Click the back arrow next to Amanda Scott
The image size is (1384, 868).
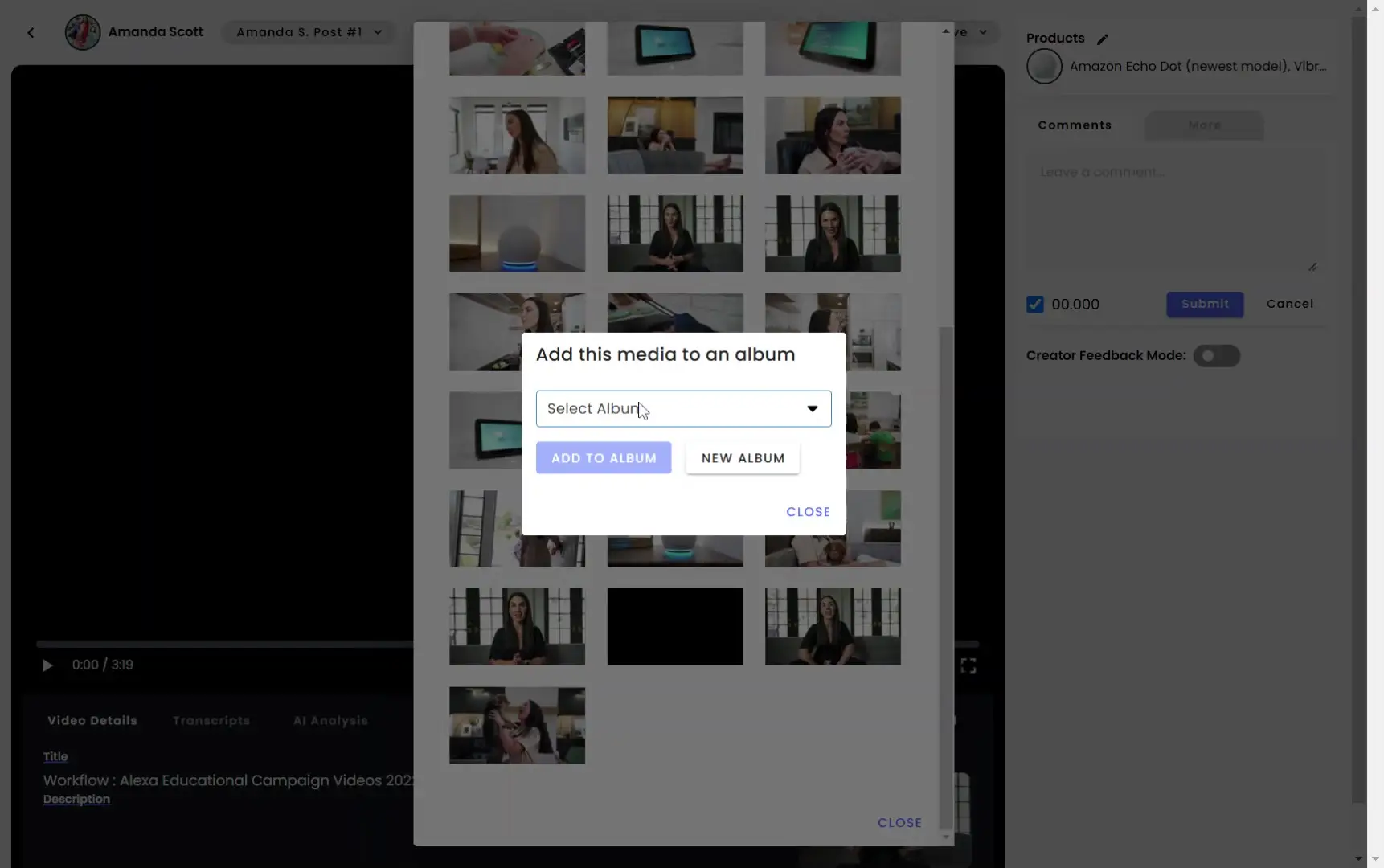[31, 32]
